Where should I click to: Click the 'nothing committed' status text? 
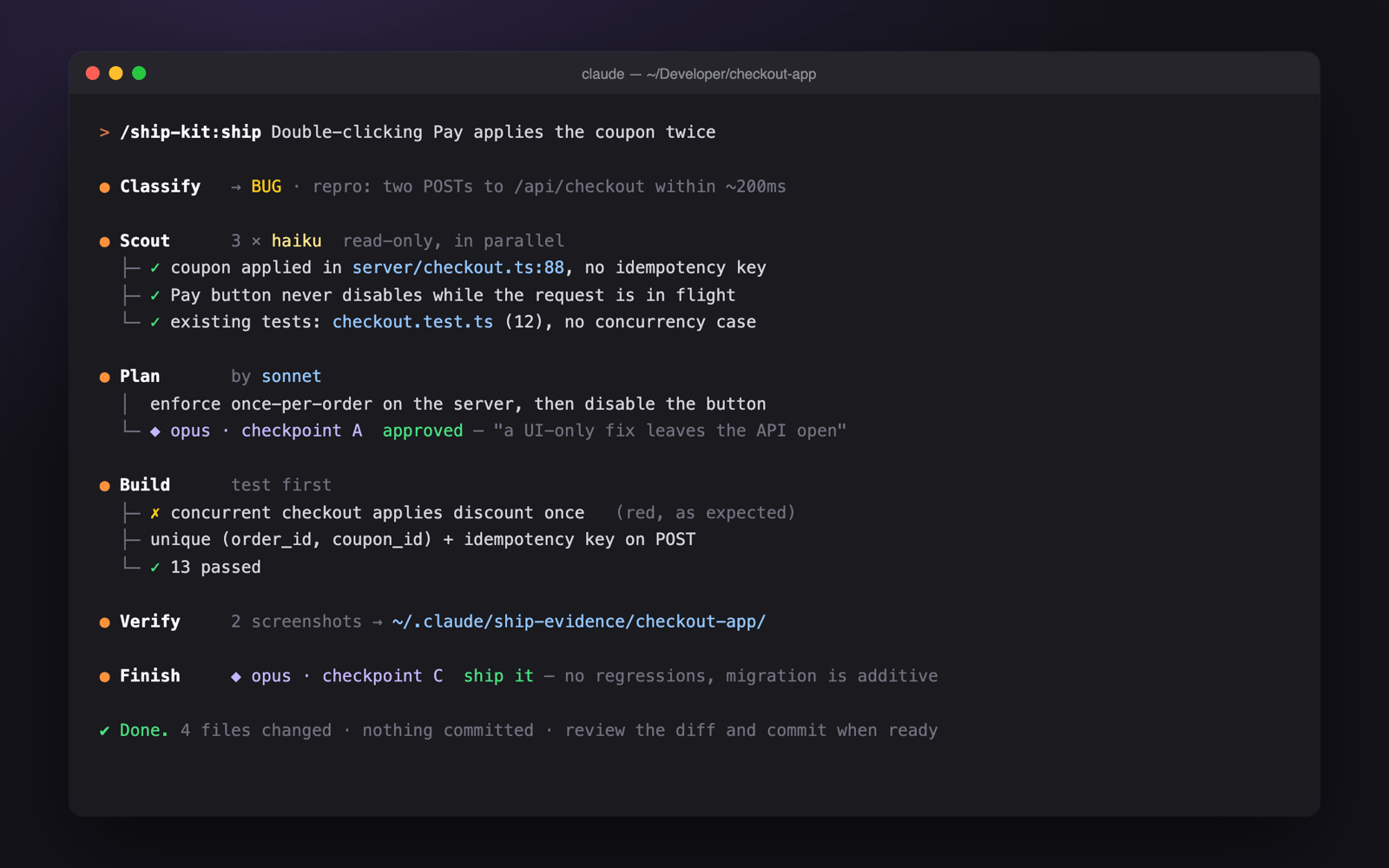[448, 730]
